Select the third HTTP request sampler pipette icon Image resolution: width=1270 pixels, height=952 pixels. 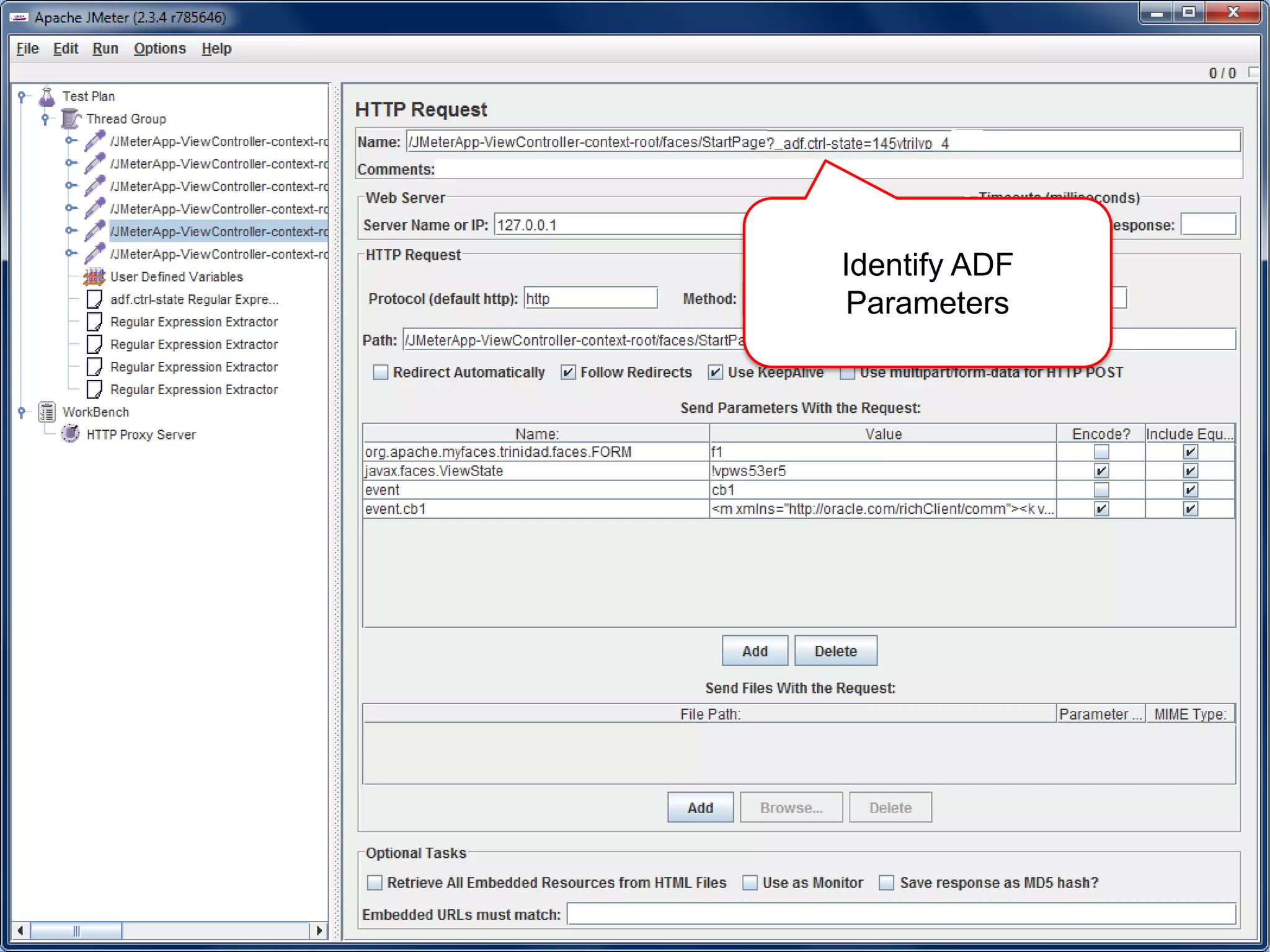click(94, 187)
